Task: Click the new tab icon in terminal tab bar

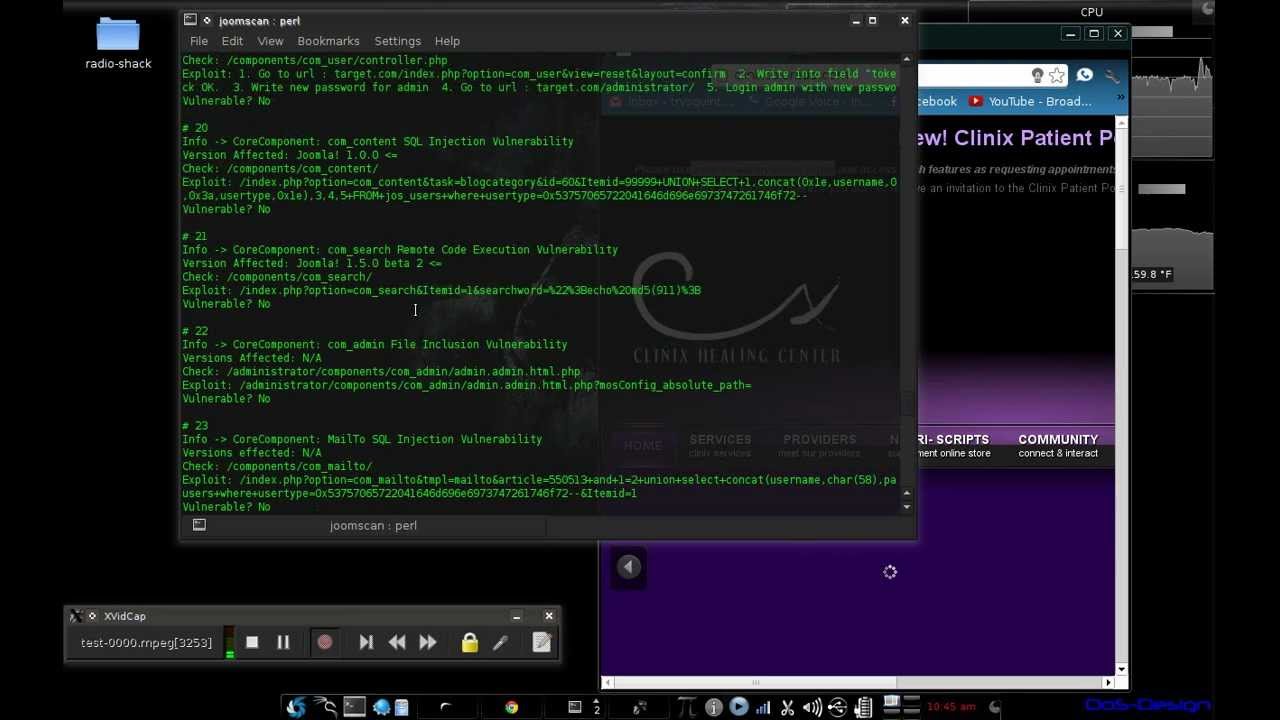Action: tap(199, 525)
